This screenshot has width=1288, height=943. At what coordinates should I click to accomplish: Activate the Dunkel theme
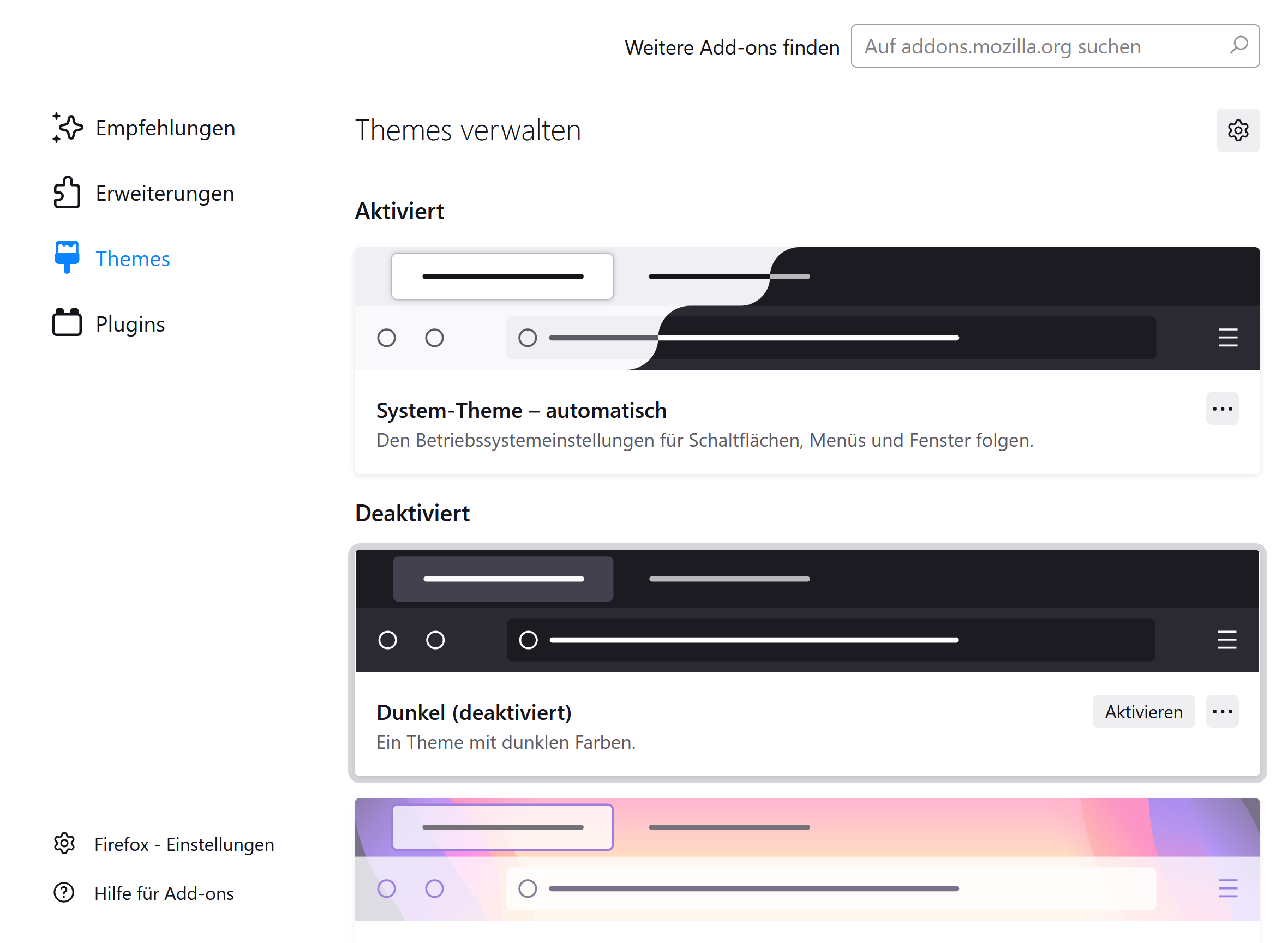tap(1143, 711)
